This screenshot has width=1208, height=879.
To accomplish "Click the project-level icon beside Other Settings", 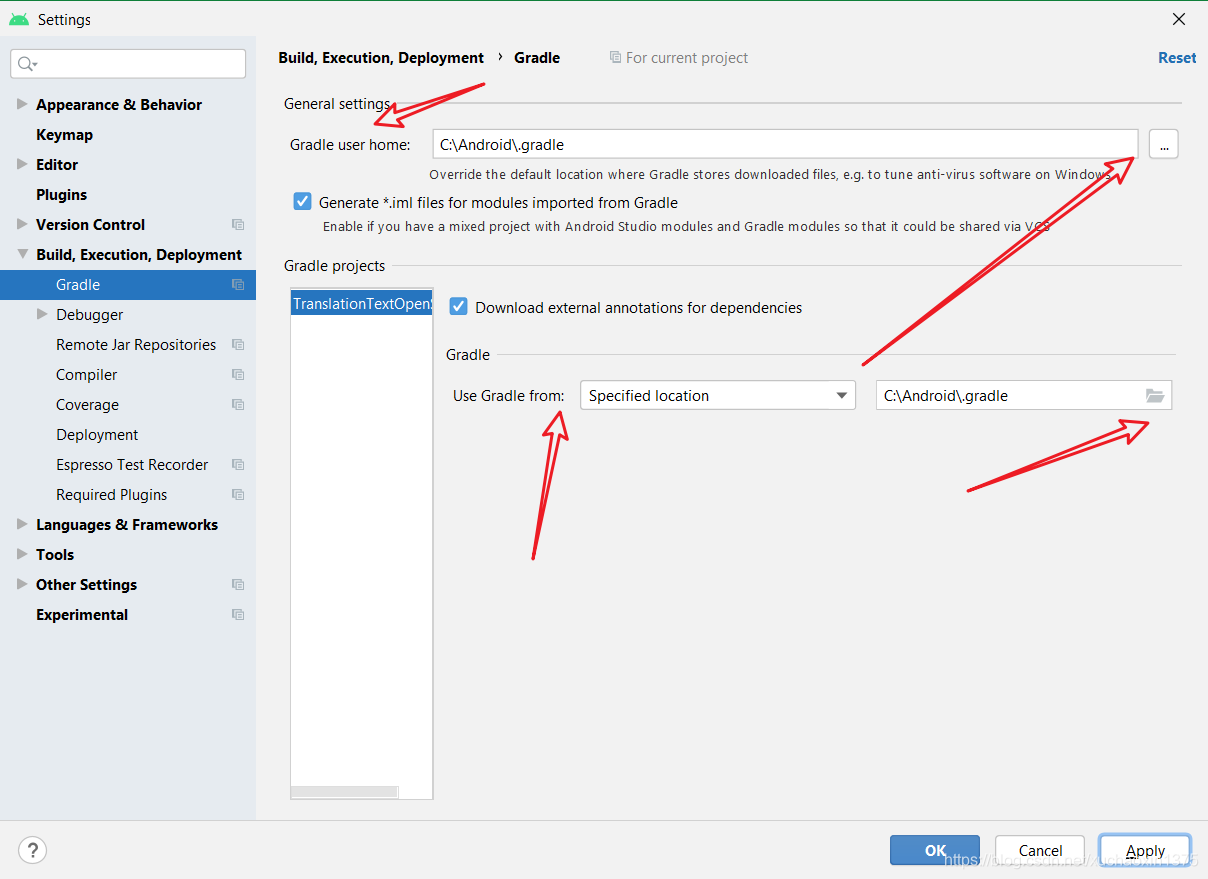I will click(238, 585).
